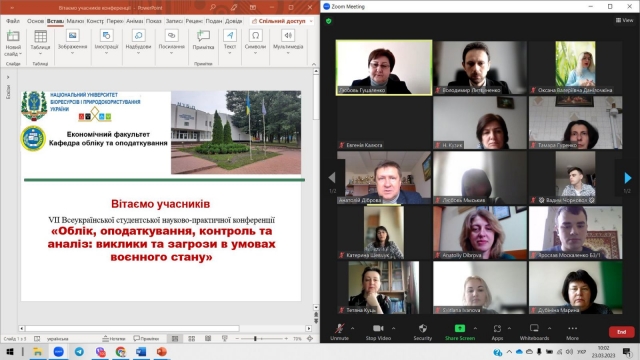Open the Whiteboards icon in Zoom

click(x=534, y=328)
